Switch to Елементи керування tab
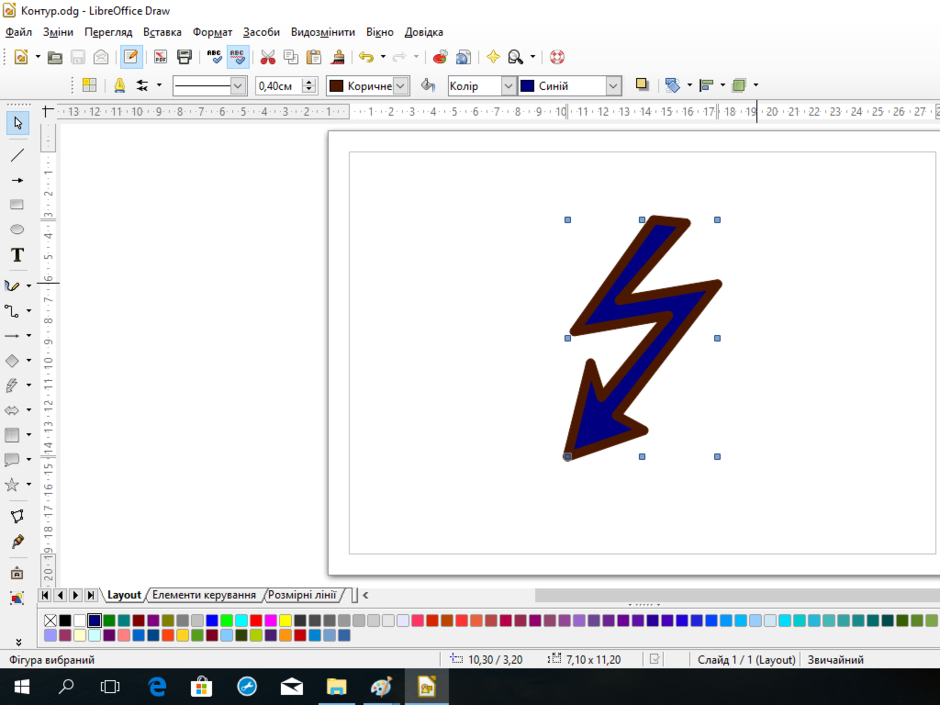This screenshot has height=705, width=940. pos(204,595)
